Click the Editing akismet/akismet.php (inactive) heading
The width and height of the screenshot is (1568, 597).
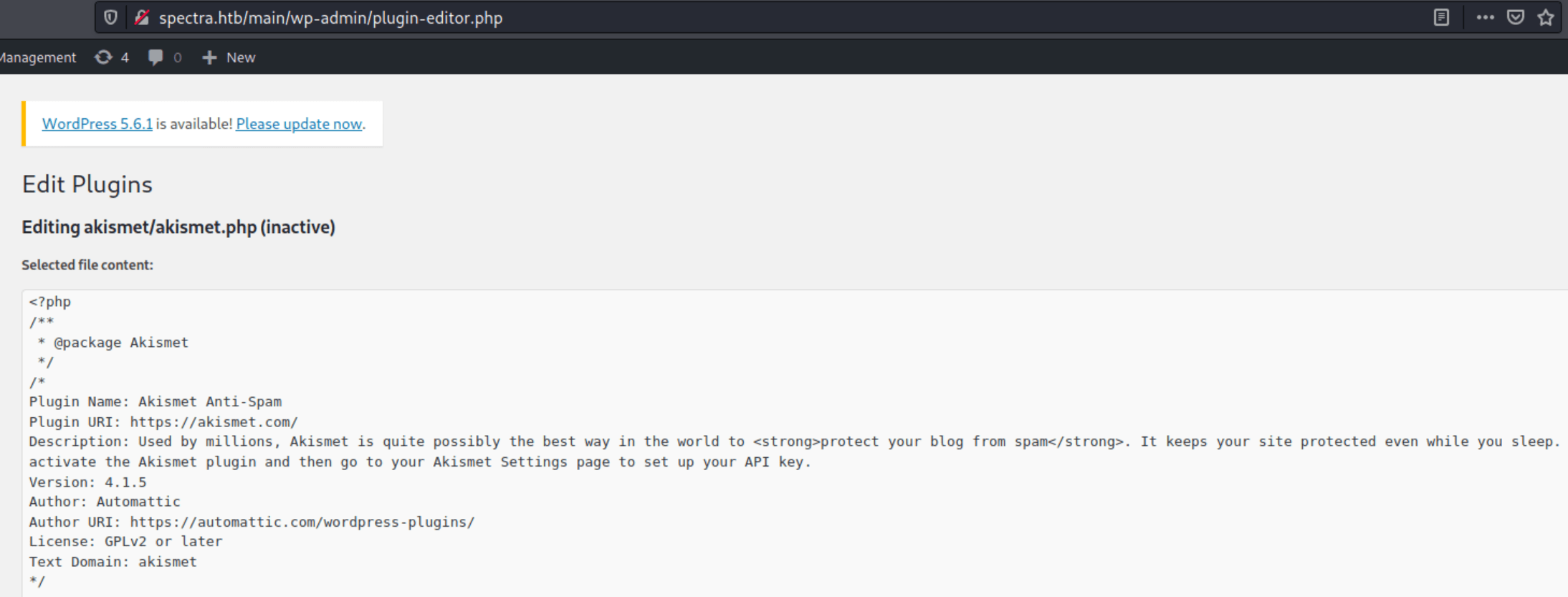click(x=178, y=227)
